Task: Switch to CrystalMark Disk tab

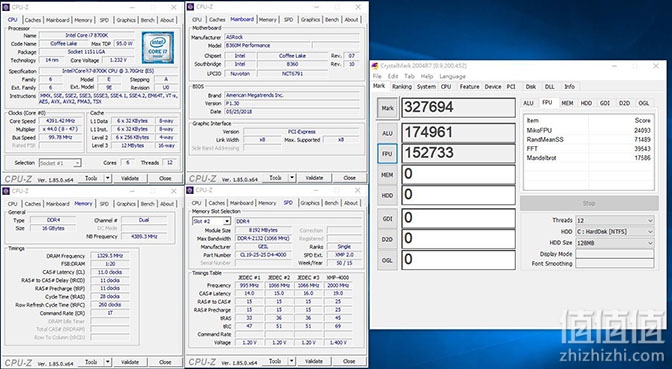Action: click(x=531, y=87)
